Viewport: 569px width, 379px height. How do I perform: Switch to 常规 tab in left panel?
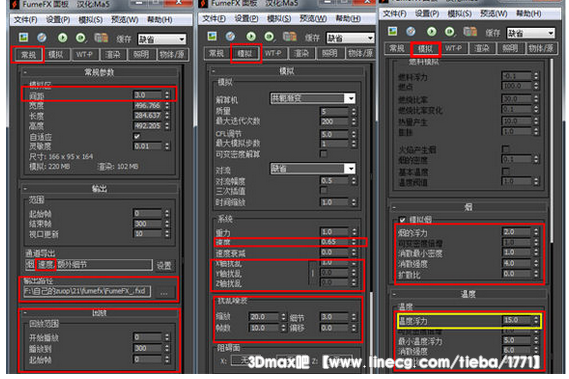click(28, 55)
